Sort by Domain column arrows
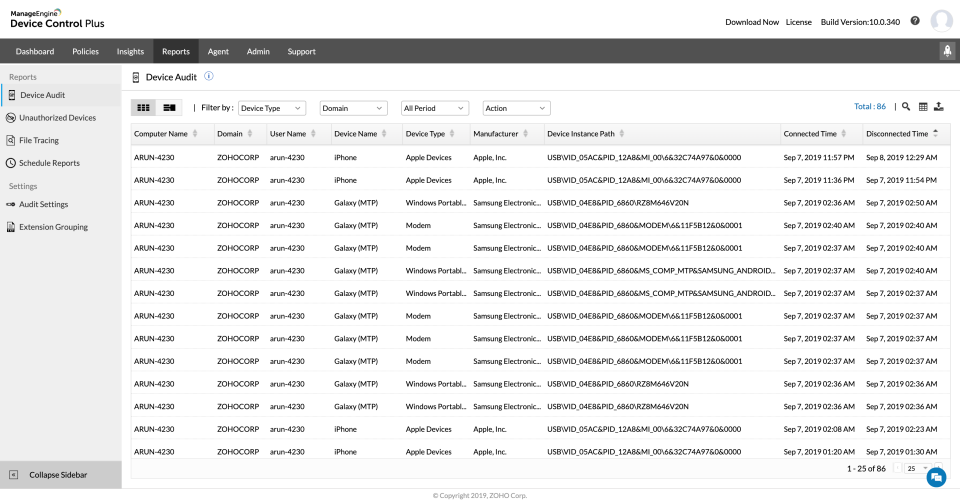This screenshot has height=502, width=960. pos(250,133)
